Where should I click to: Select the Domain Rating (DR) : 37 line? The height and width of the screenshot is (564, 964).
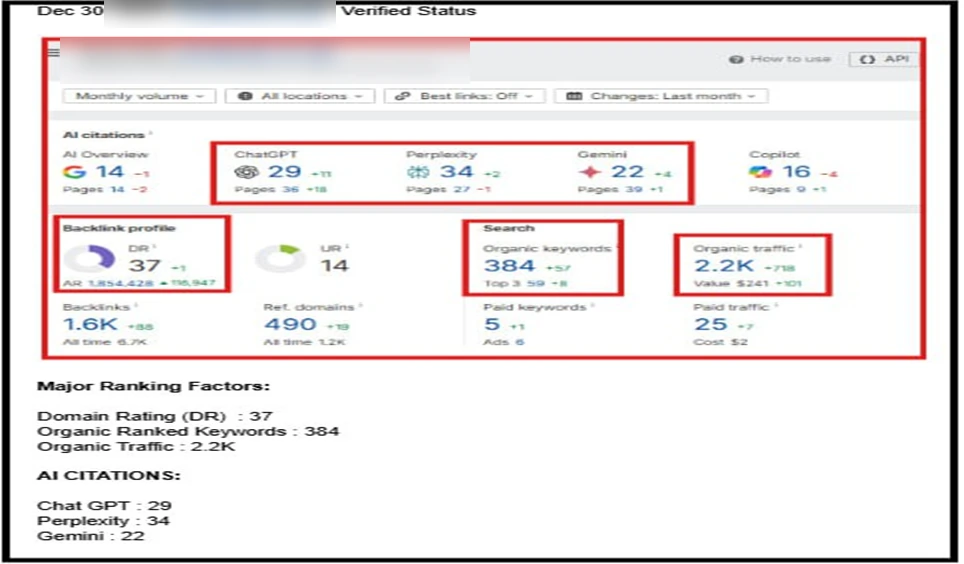[155, 416]
